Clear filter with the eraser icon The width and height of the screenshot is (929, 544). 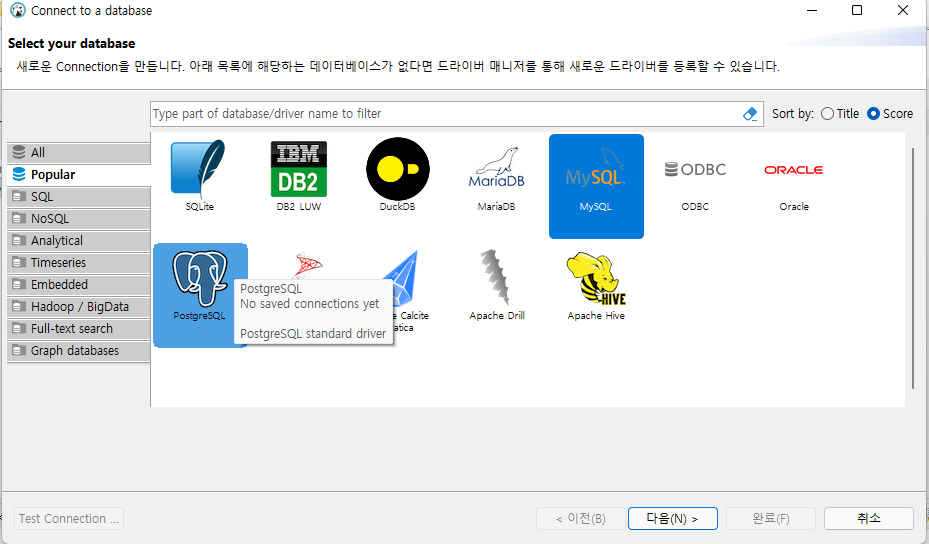coord(750,114)
